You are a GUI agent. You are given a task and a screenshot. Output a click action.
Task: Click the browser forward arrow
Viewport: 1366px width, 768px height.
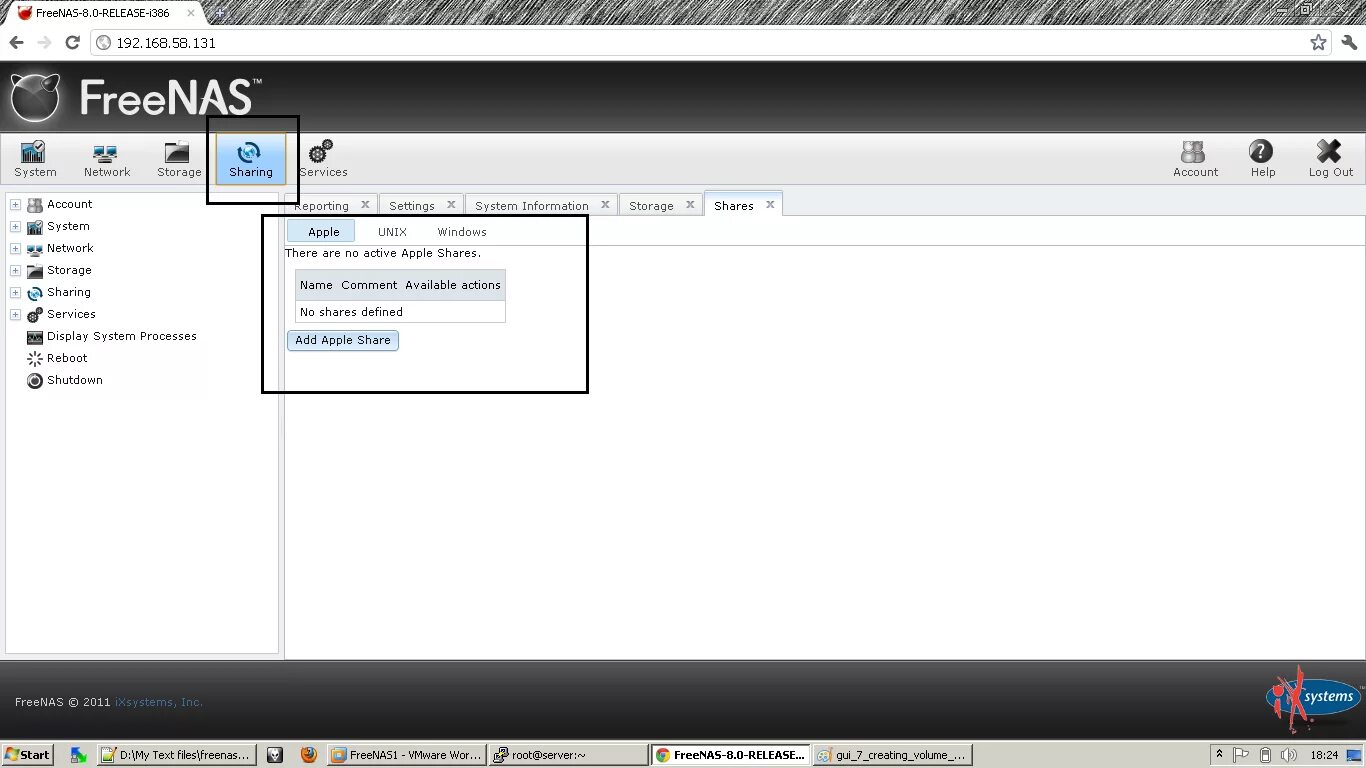tap(44, 43)
